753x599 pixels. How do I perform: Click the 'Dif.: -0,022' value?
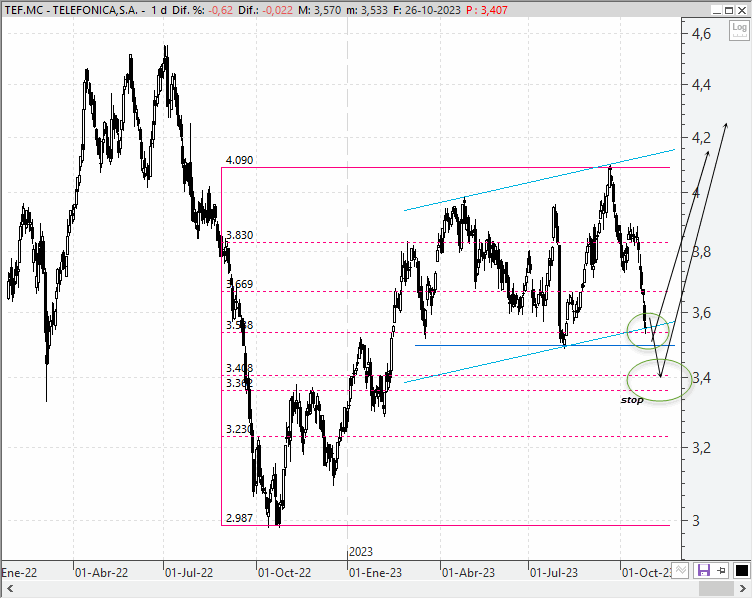click(265, 10)
